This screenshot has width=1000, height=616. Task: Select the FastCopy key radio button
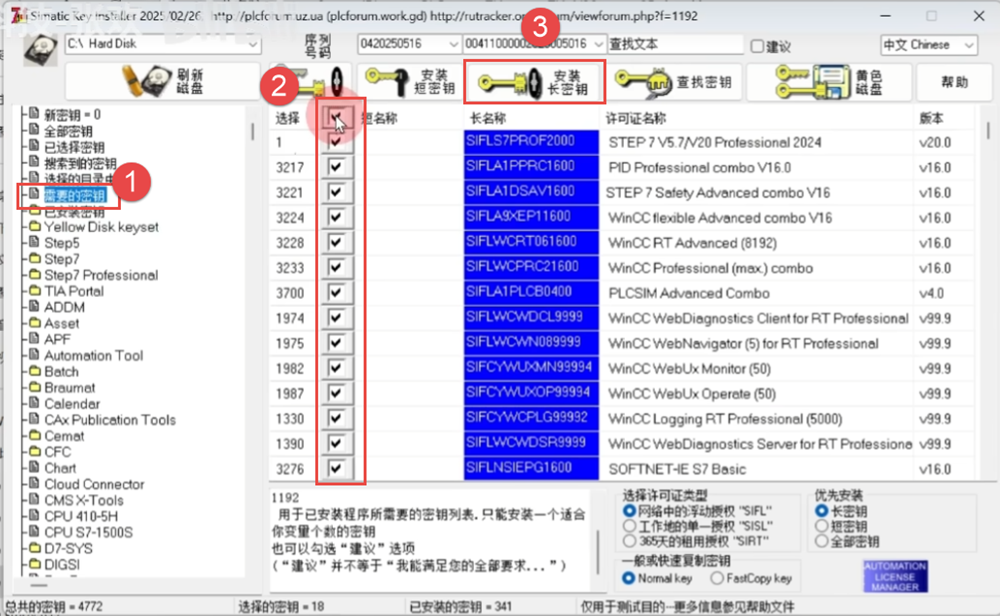pos(717,578)
